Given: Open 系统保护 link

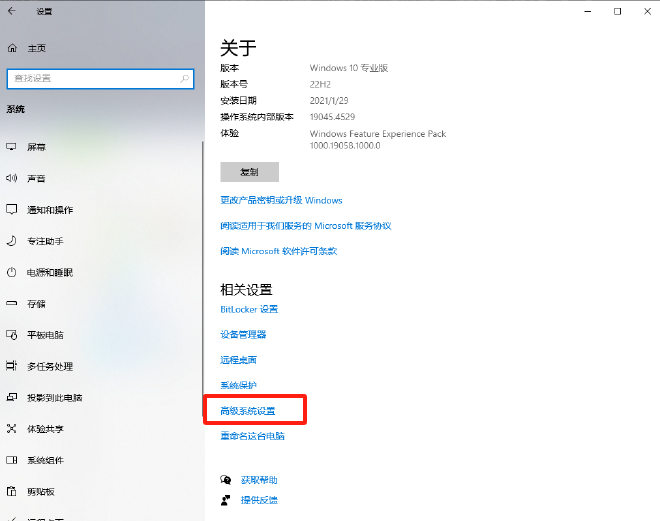Looking at the screenshot, I should click(x=238, y=385).
